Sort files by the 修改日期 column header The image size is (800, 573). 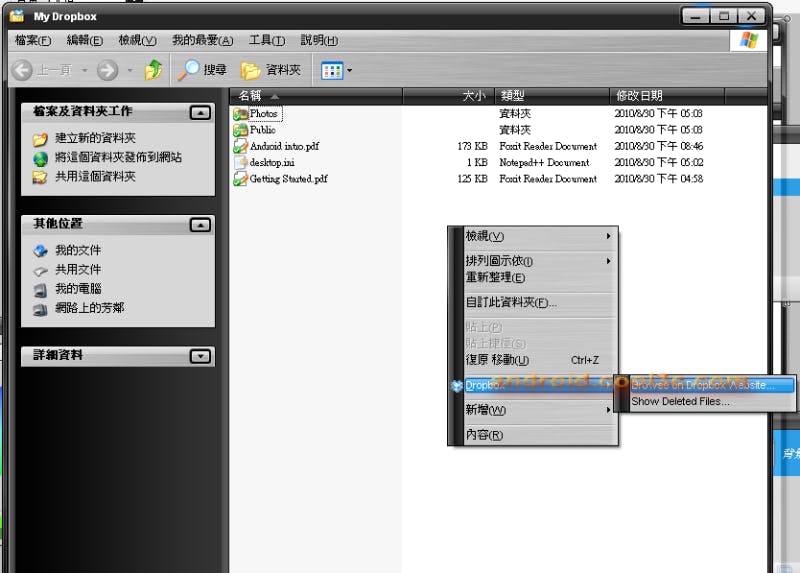tap(640, 96)
